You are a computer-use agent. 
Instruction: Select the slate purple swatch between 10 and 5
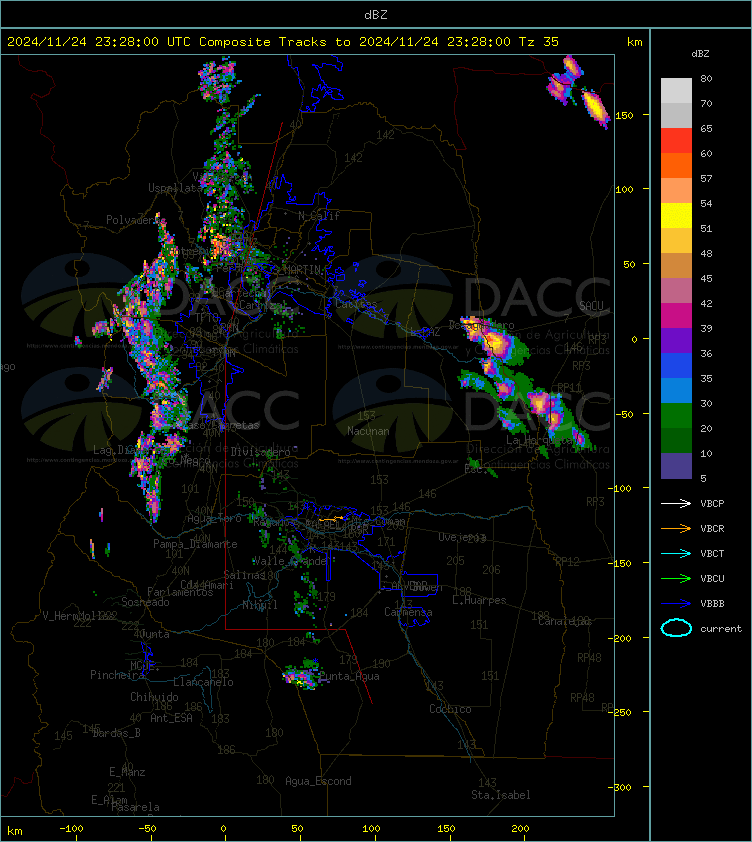676,466
